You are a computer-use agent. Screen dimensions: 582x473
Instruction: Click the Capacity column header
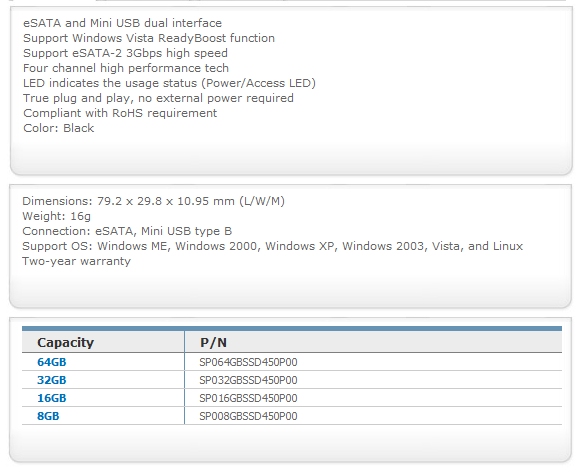click(x=65, y=342)
